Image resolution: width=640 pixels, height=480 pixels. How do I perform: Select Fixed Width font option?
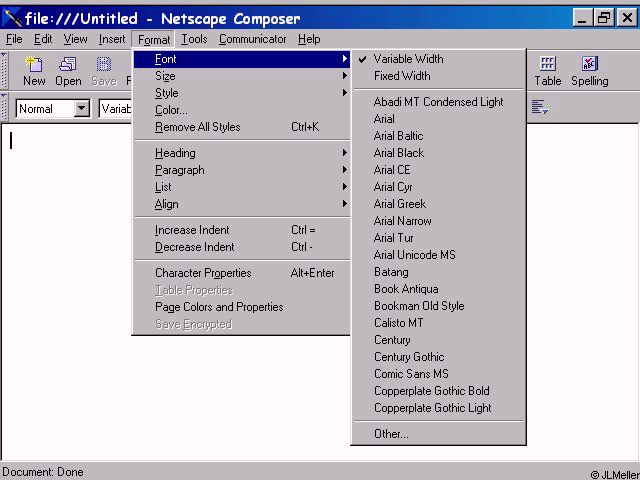click(x=438, y=76)
